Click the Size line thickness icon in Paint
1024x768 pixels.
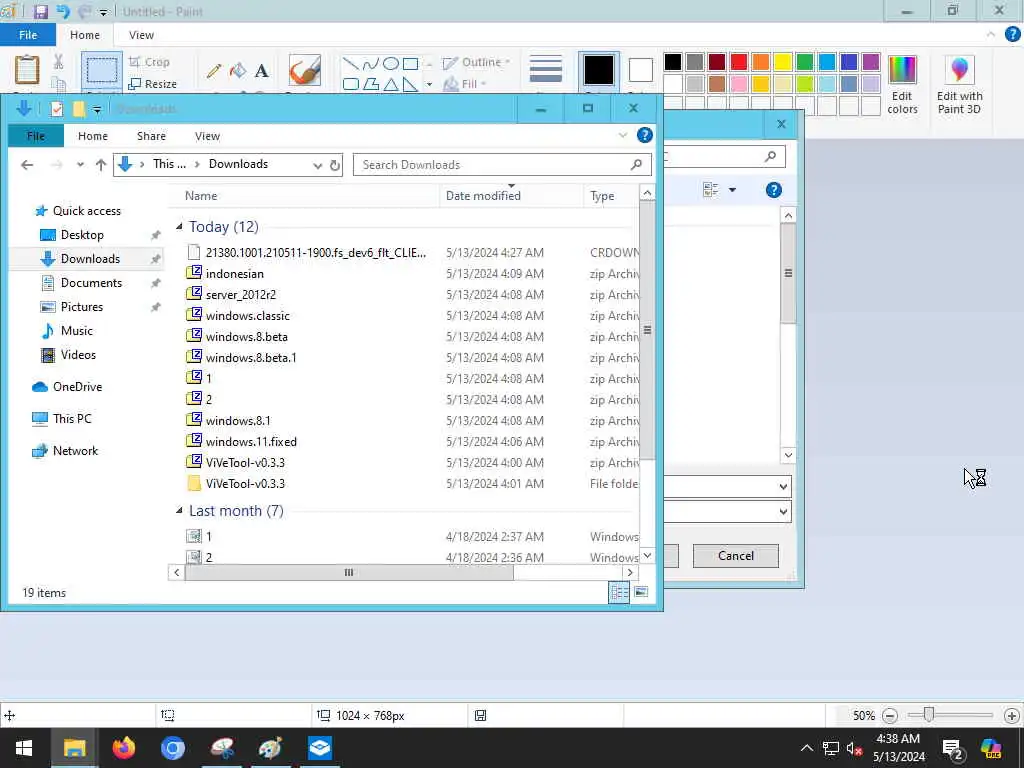click(545, 70)
